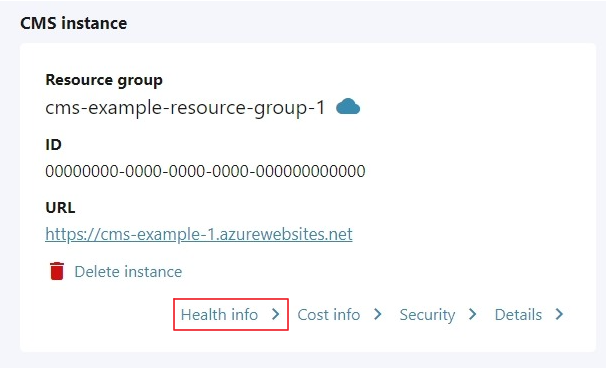This screenshot has width=606, height=368.
Task: Click the Resource group label
Action: [104, 80]
